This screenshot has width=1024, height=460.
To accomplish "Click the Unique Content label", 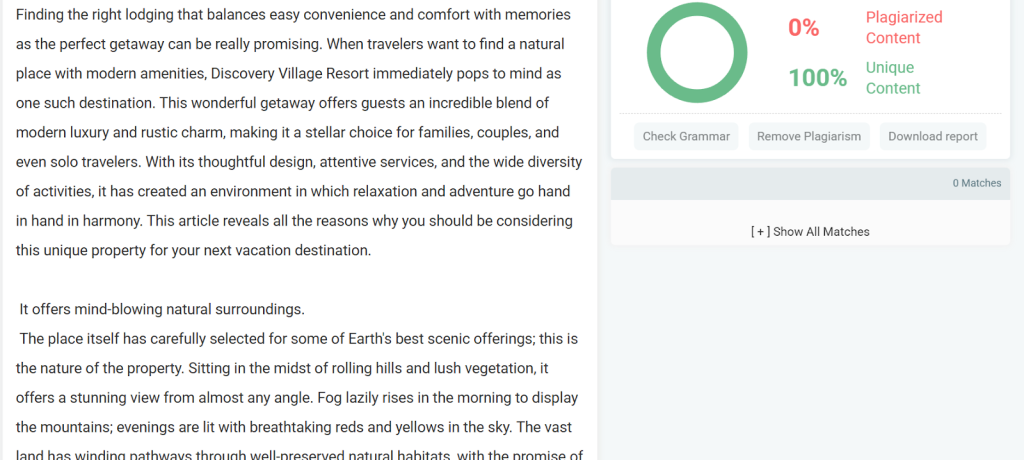I will click(x=892, y=78).
